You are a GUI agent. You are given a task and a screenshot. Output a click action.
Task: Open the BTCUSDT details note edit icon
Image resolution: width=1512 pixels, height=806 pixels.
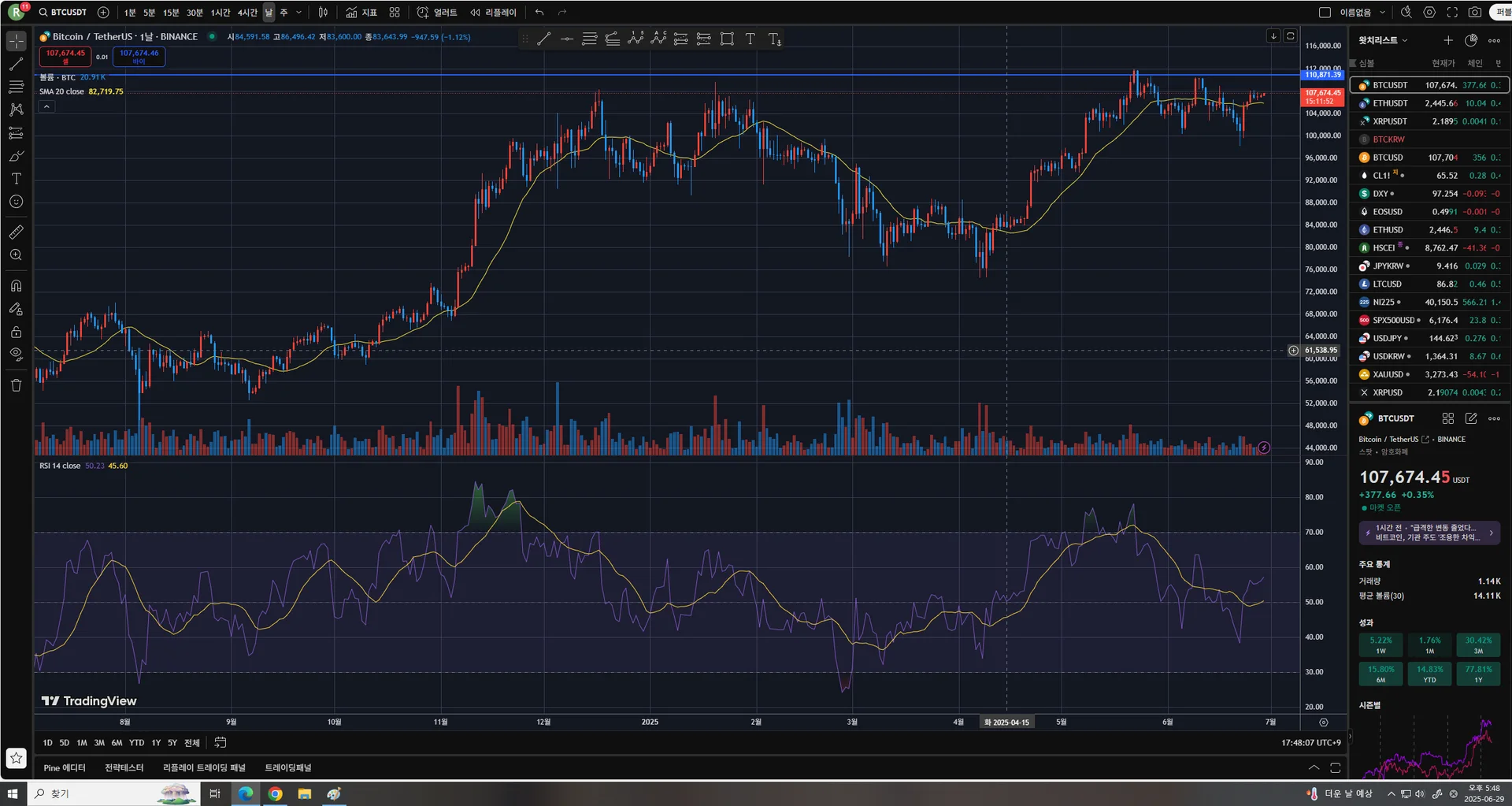[1470, 418]
